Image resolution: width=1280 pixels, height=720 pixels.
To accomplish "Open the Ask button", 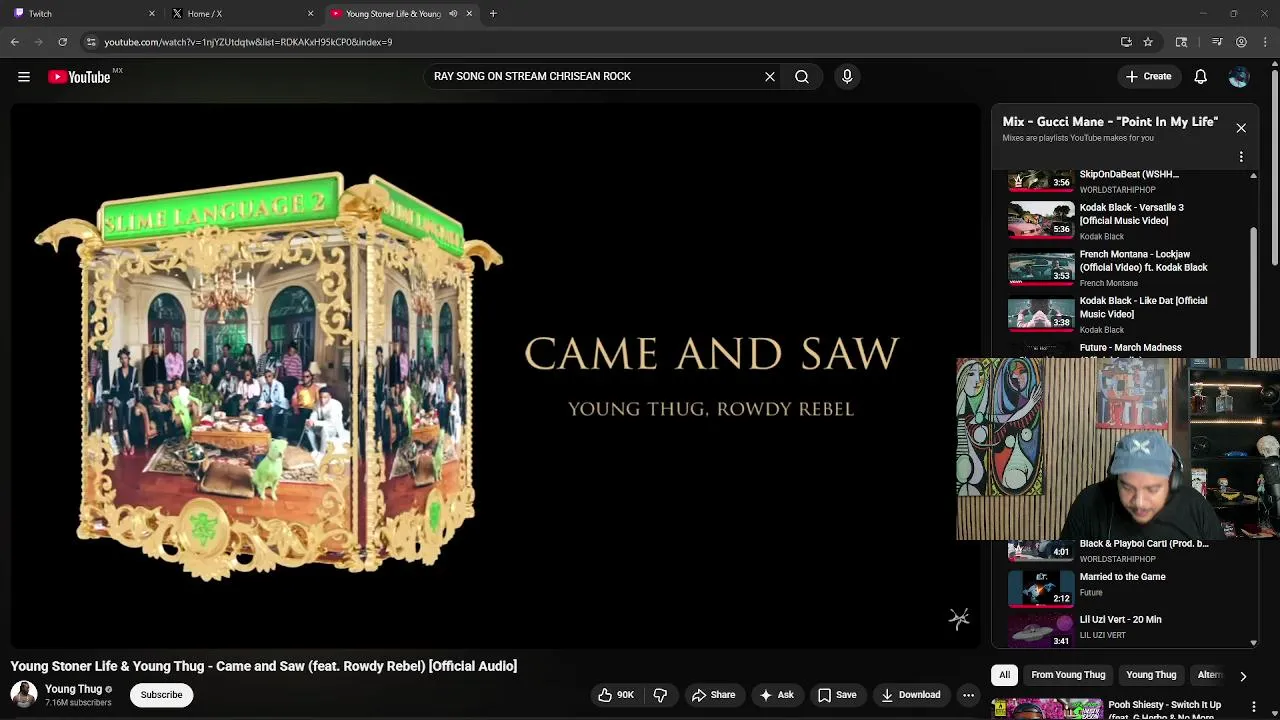I will (x=776, y=695).
